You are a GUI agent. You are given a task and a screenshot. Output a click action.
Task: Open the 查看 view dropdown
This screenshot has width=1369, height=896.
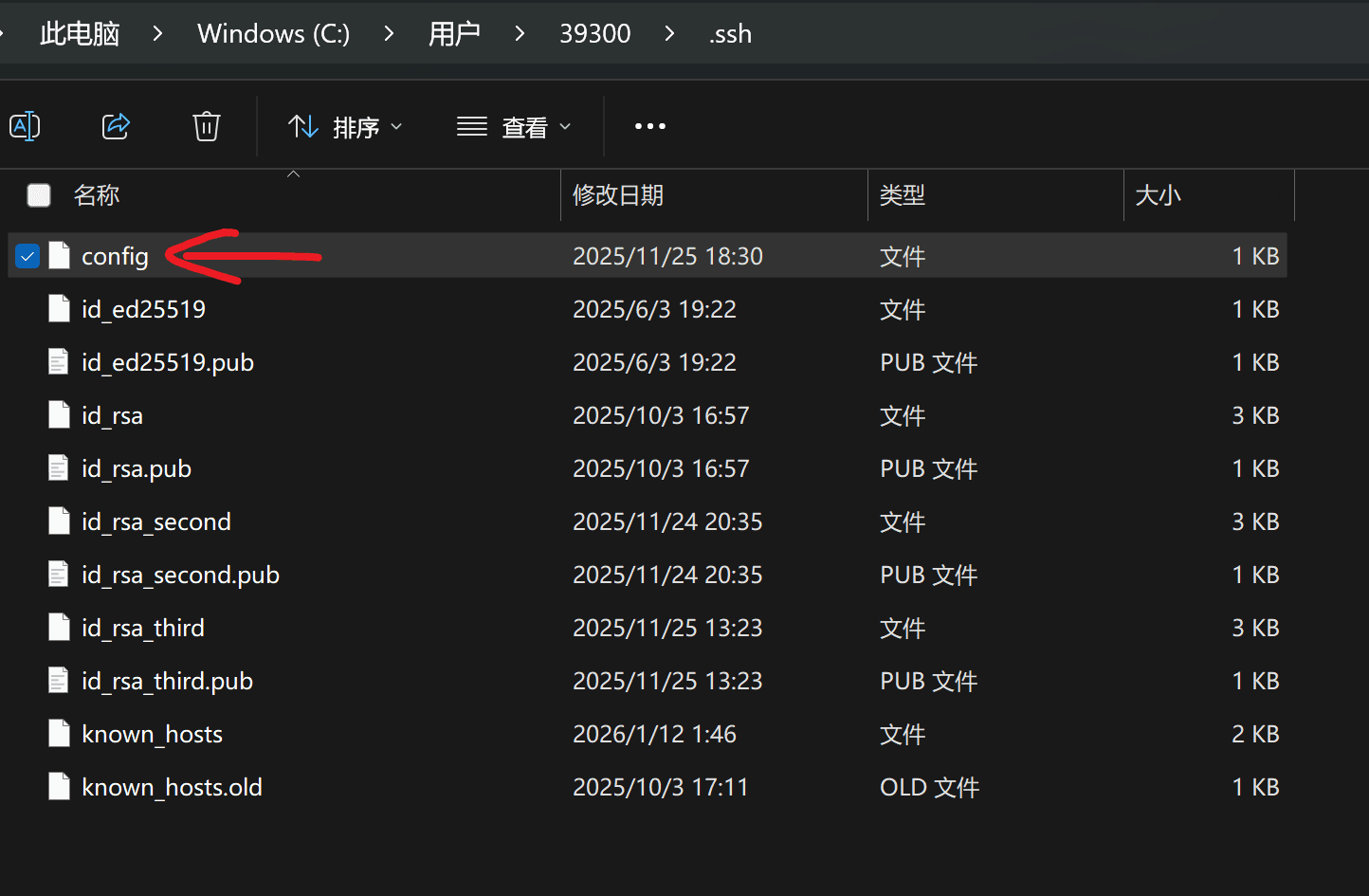(x=514, y=127)
